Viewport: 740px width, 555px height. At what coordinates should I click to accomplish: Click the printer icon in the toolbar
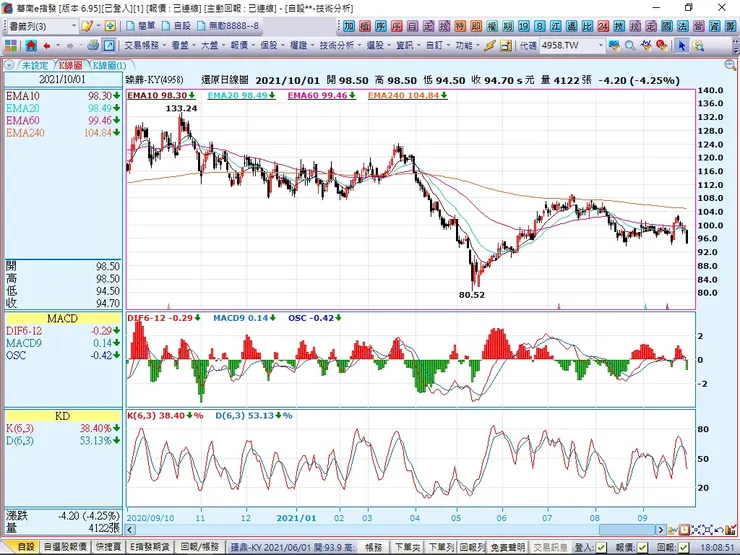93,45
